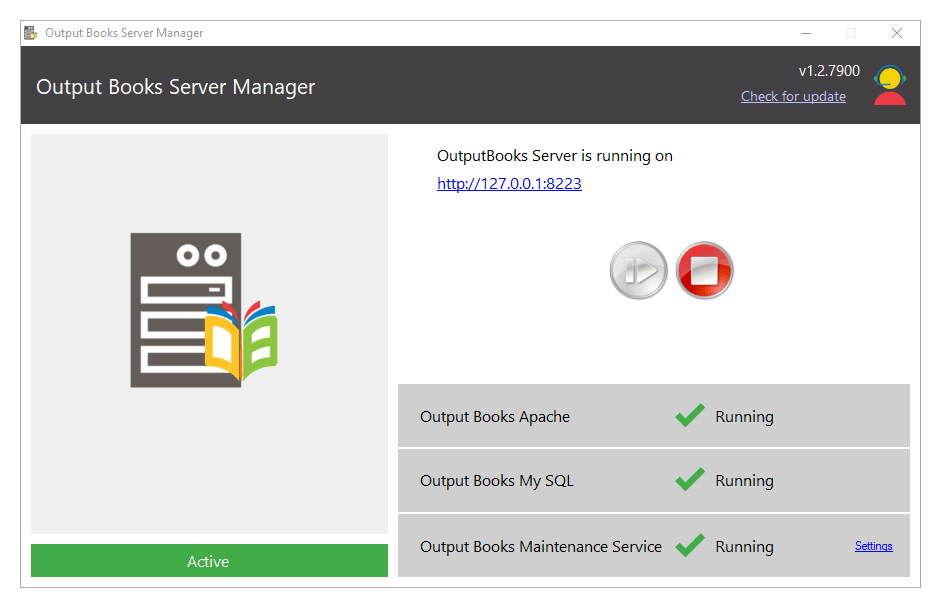Click the Running status of Apache row
The width and height of the screenshot is (948, 610).
tap(744, 417)
